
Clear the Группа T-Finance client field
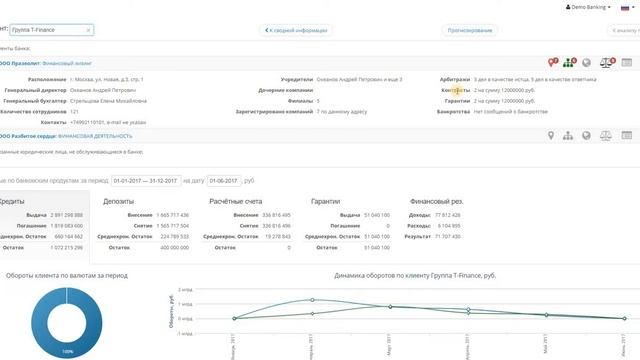(88, 30)
